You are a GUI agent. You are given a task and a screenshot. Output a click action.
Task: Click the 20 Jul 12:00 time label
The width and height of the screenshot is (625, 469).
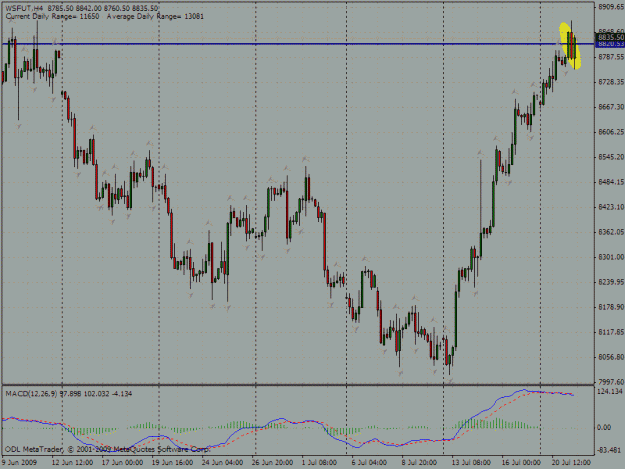point(571,462)
